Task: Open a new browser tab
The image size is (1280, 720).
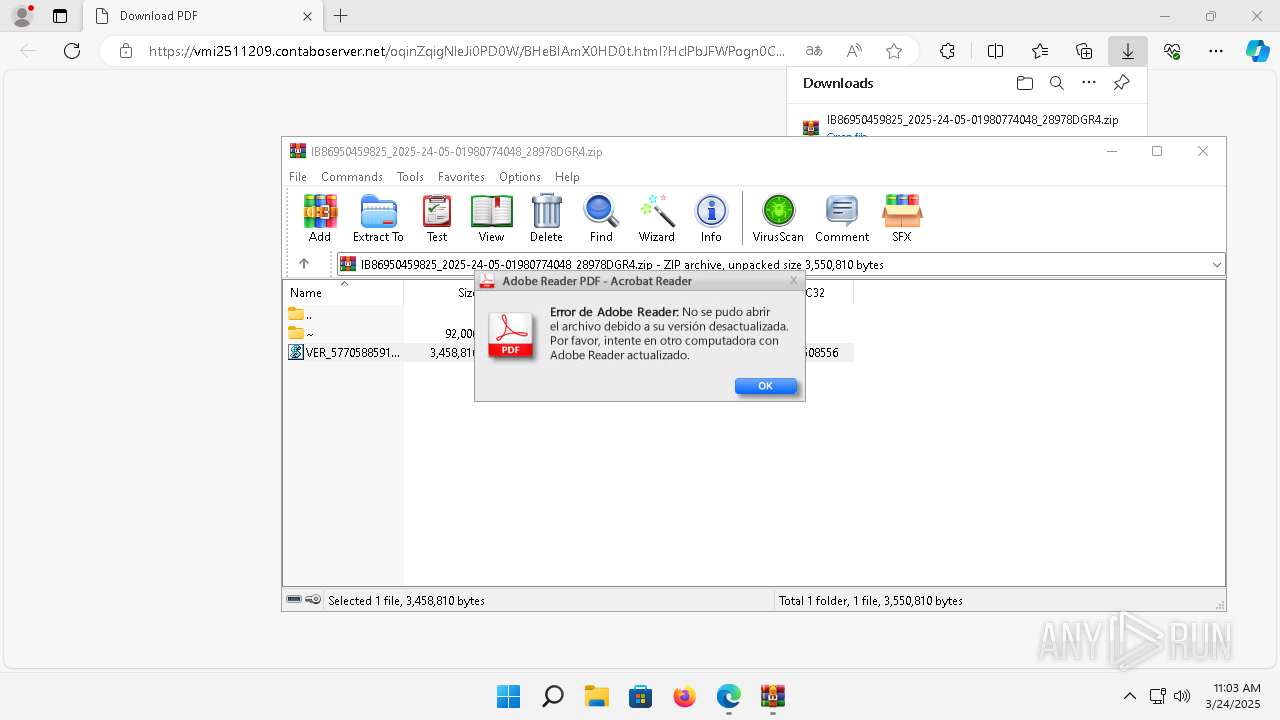Action: (x=341, y=16)
